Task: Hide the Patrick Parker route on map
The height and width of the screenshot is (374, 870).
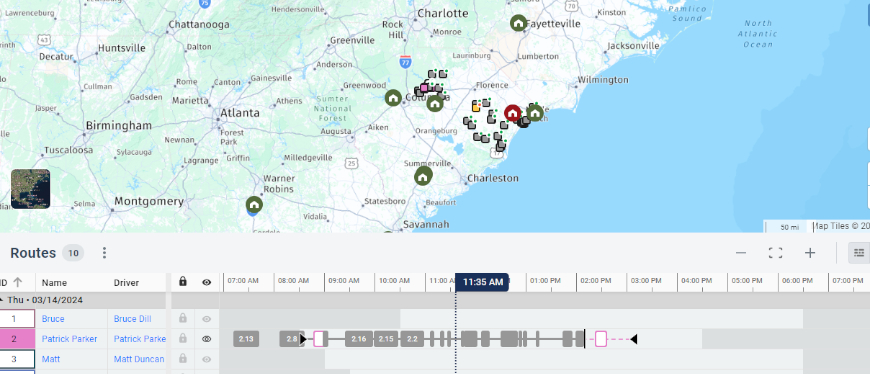Action: pyautogui.click(x=206, y=339)
